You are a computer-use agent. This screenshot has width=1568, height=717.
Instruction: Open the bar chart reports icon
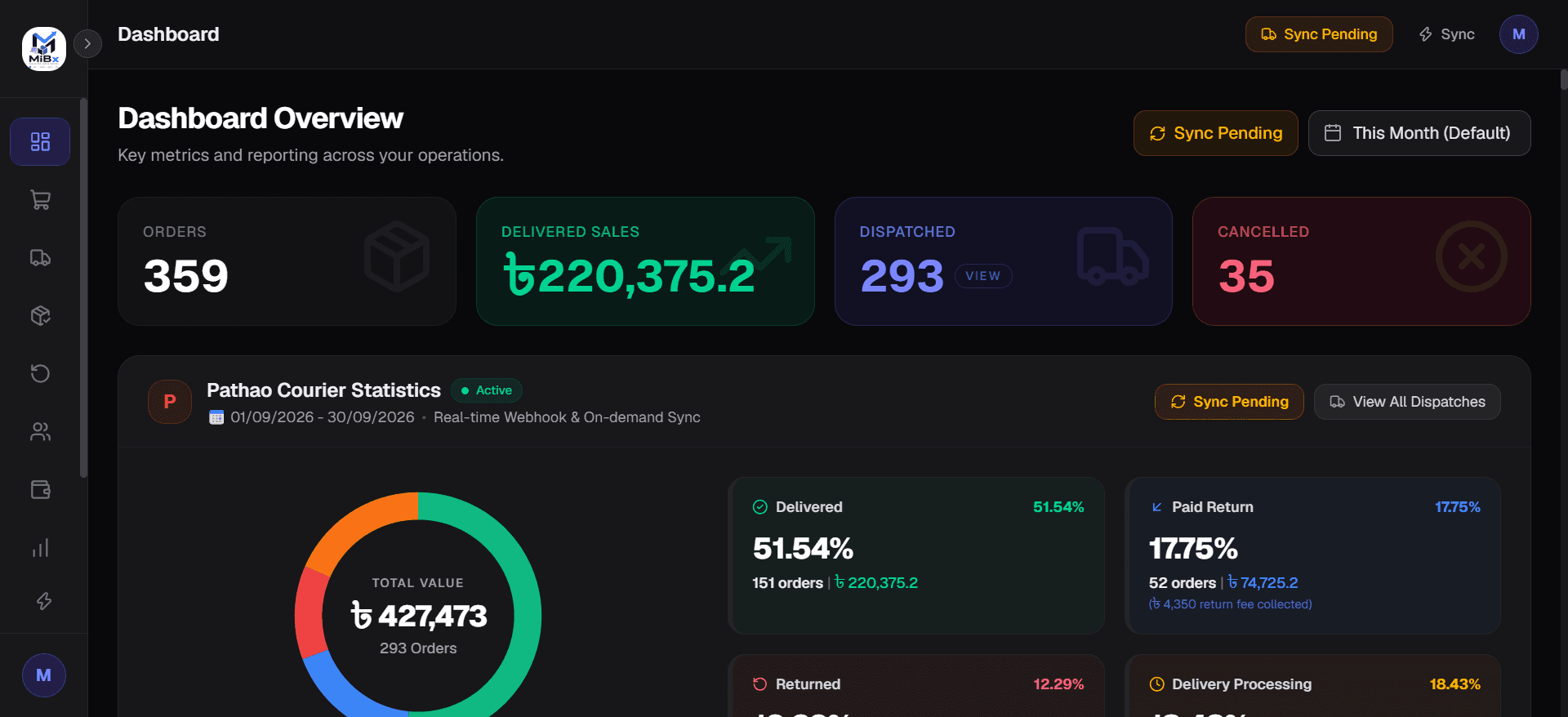pos(40,548)
